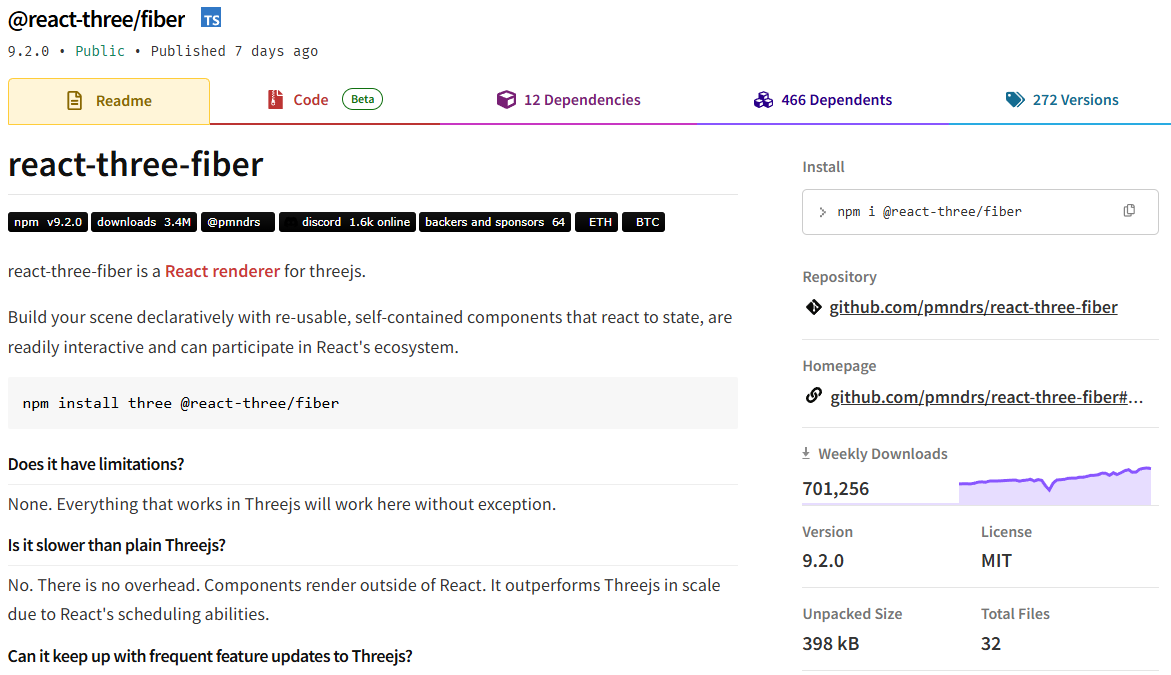This screenshot has height=675, width=1171.
Task: Click the discord 1.6k online badge
Action: click(347, 222)
